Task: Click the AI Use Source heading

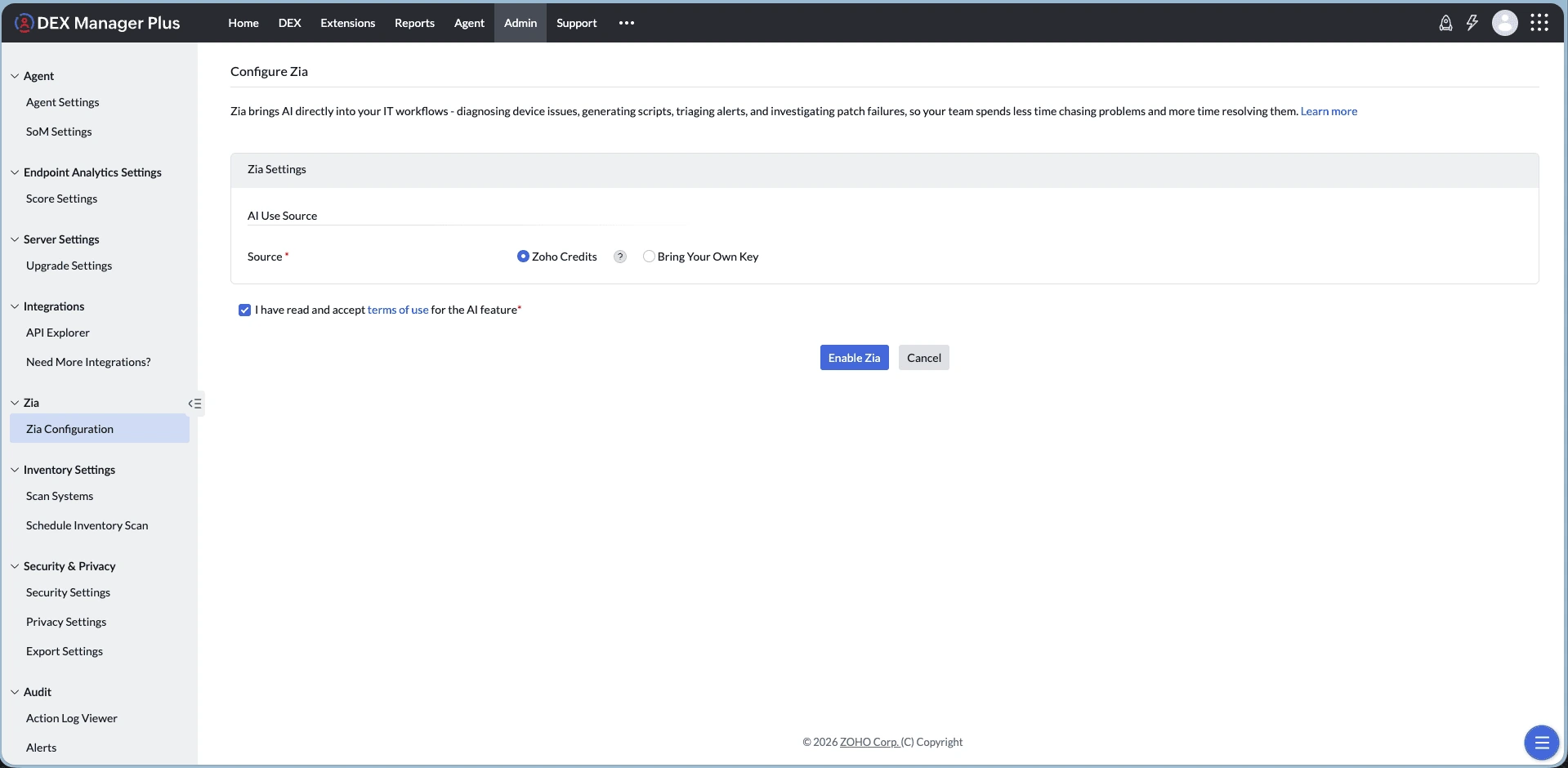Action: [282, 216]
